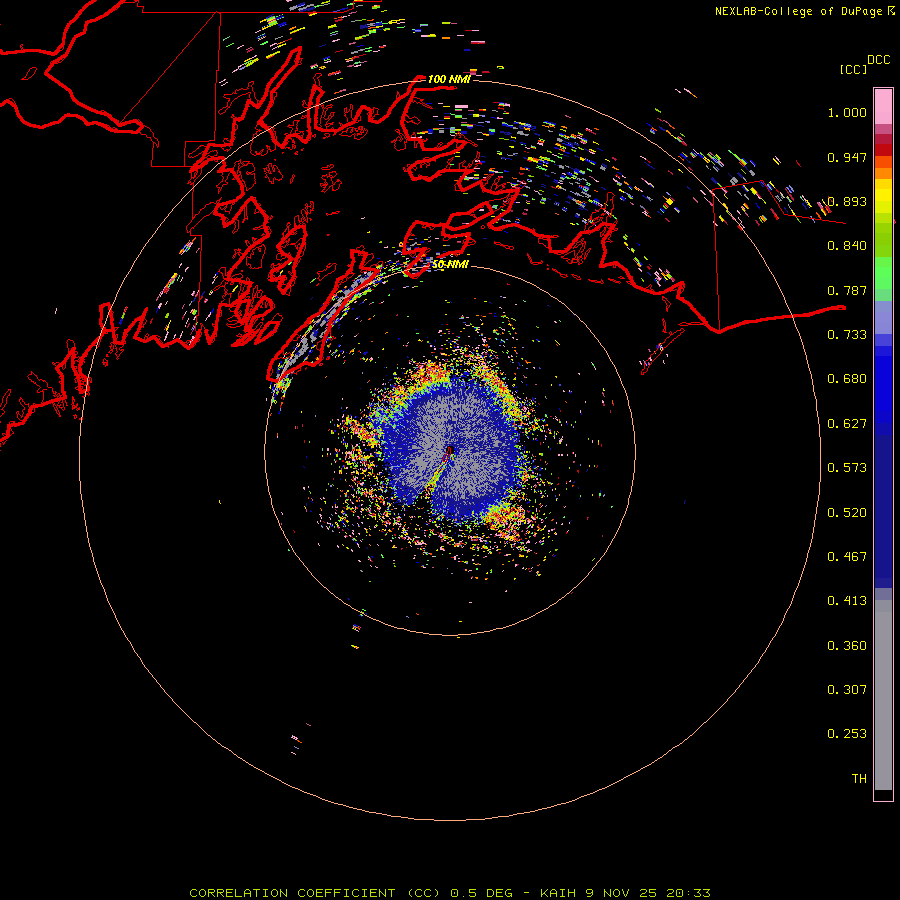Pick the gray segment of the color bar

883,700
